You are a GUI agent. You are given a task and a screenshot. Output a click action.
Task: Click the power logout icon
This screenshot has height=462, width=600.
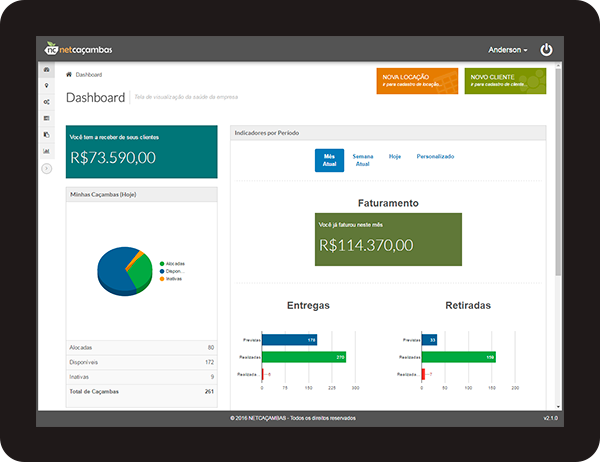click(x=546, y=50)
